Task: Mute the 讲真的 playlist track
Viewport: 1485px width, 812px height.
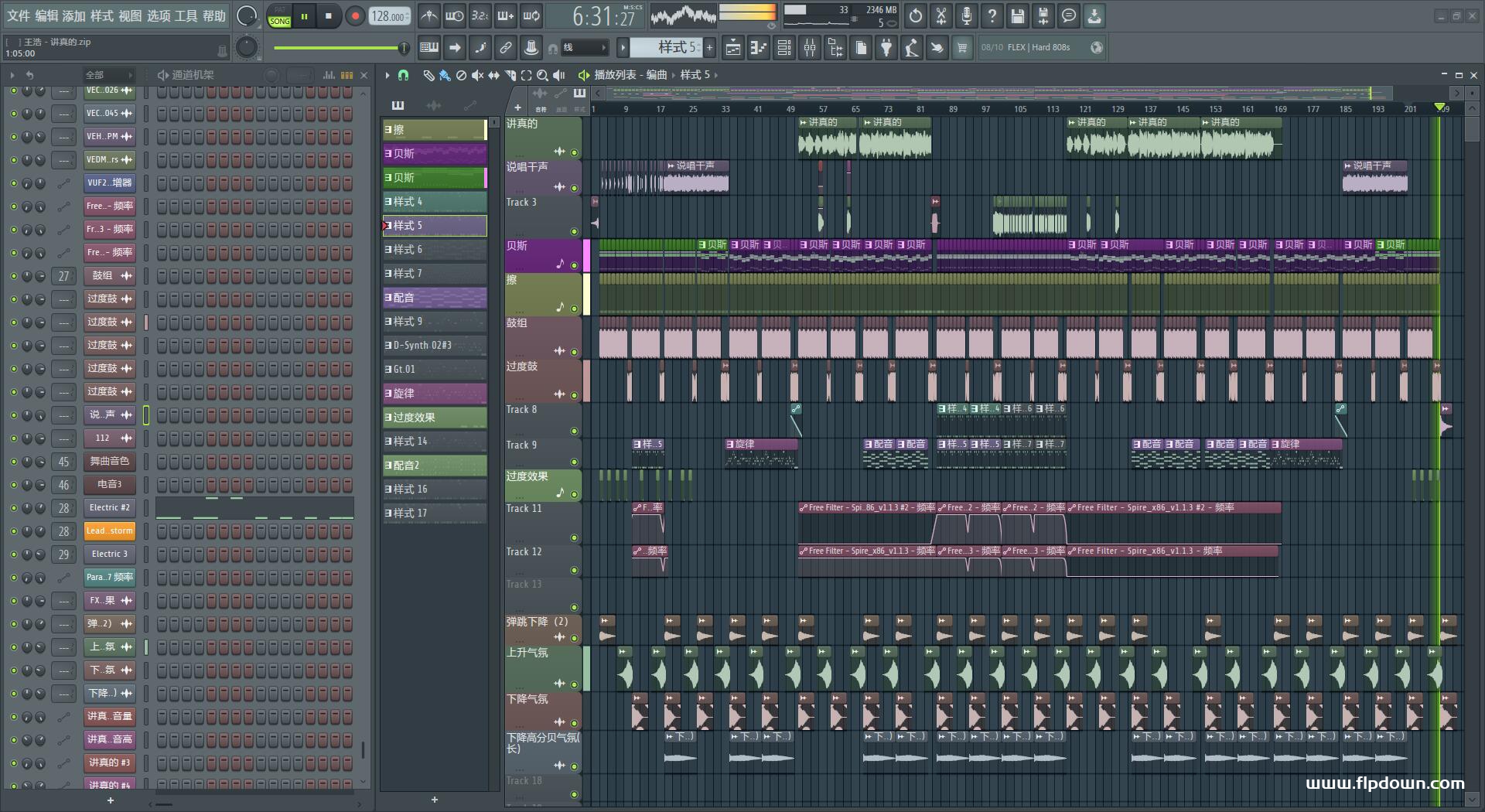Action: 574,152
